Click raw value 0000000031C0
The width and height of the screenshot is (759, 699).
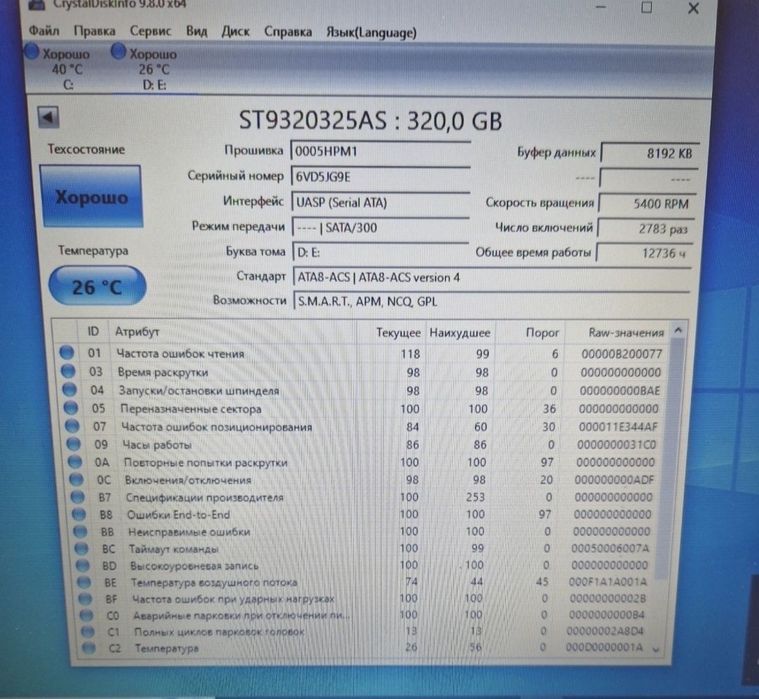616,444
